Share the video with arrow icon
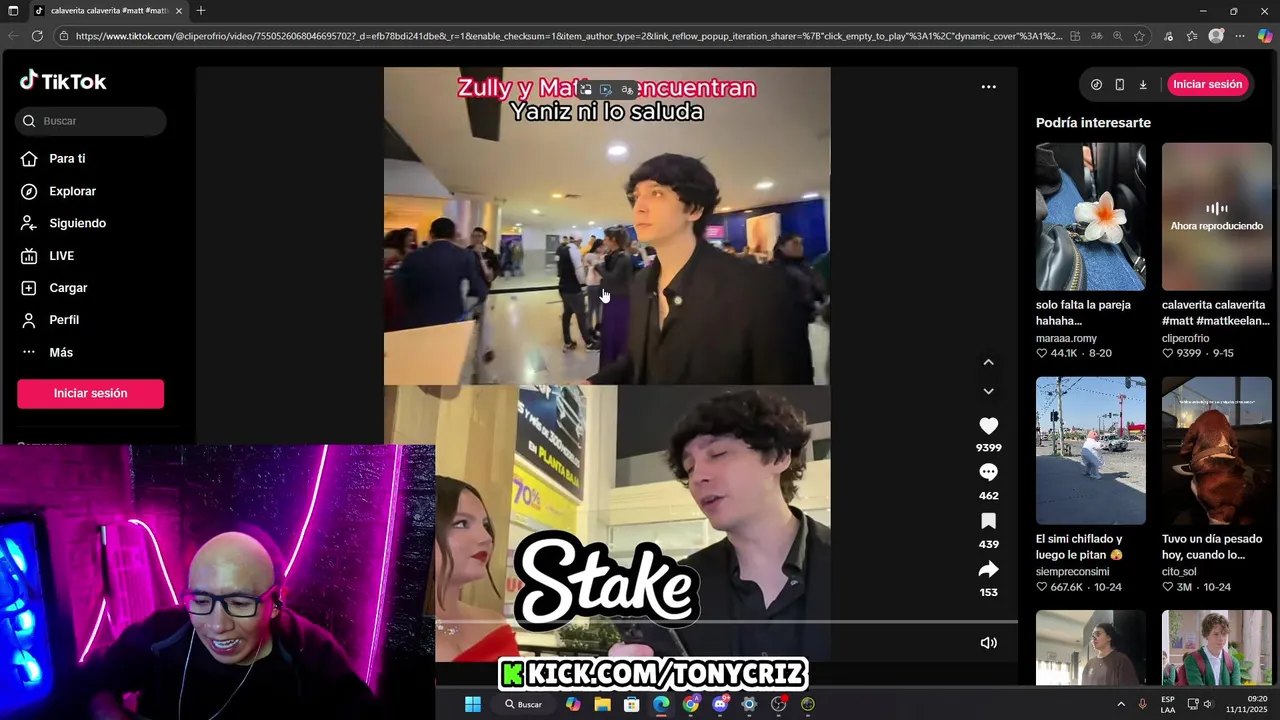Screen dimensions: 1280x720 click(988, 569)
